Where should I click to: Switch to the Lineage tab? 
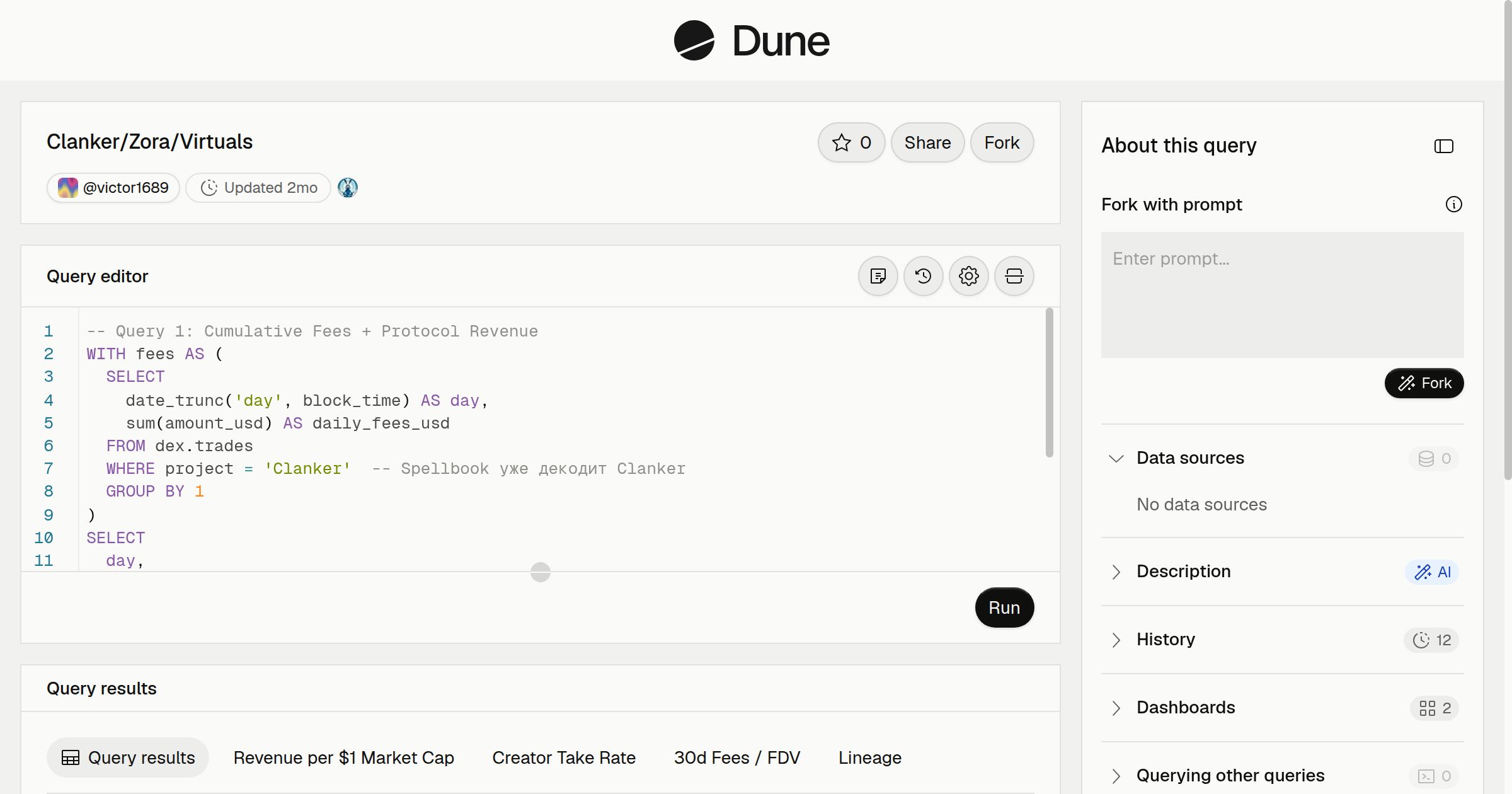[x=869, y=757]
